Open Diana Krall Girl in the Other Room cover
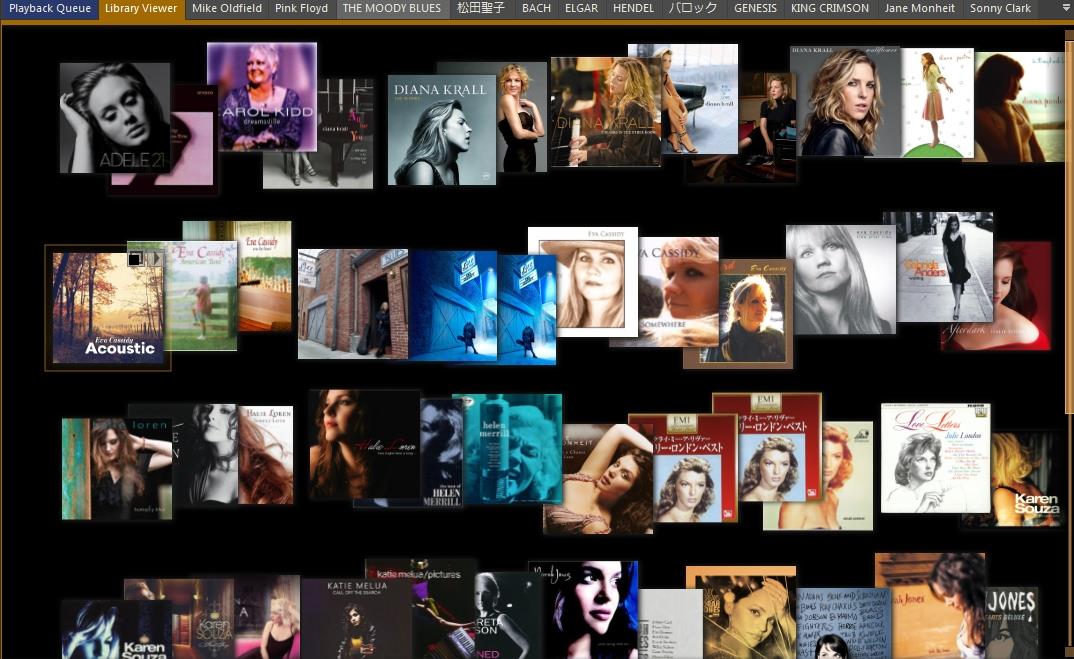The height and width of the screenshot is (659, 1074). click(605, 112)
